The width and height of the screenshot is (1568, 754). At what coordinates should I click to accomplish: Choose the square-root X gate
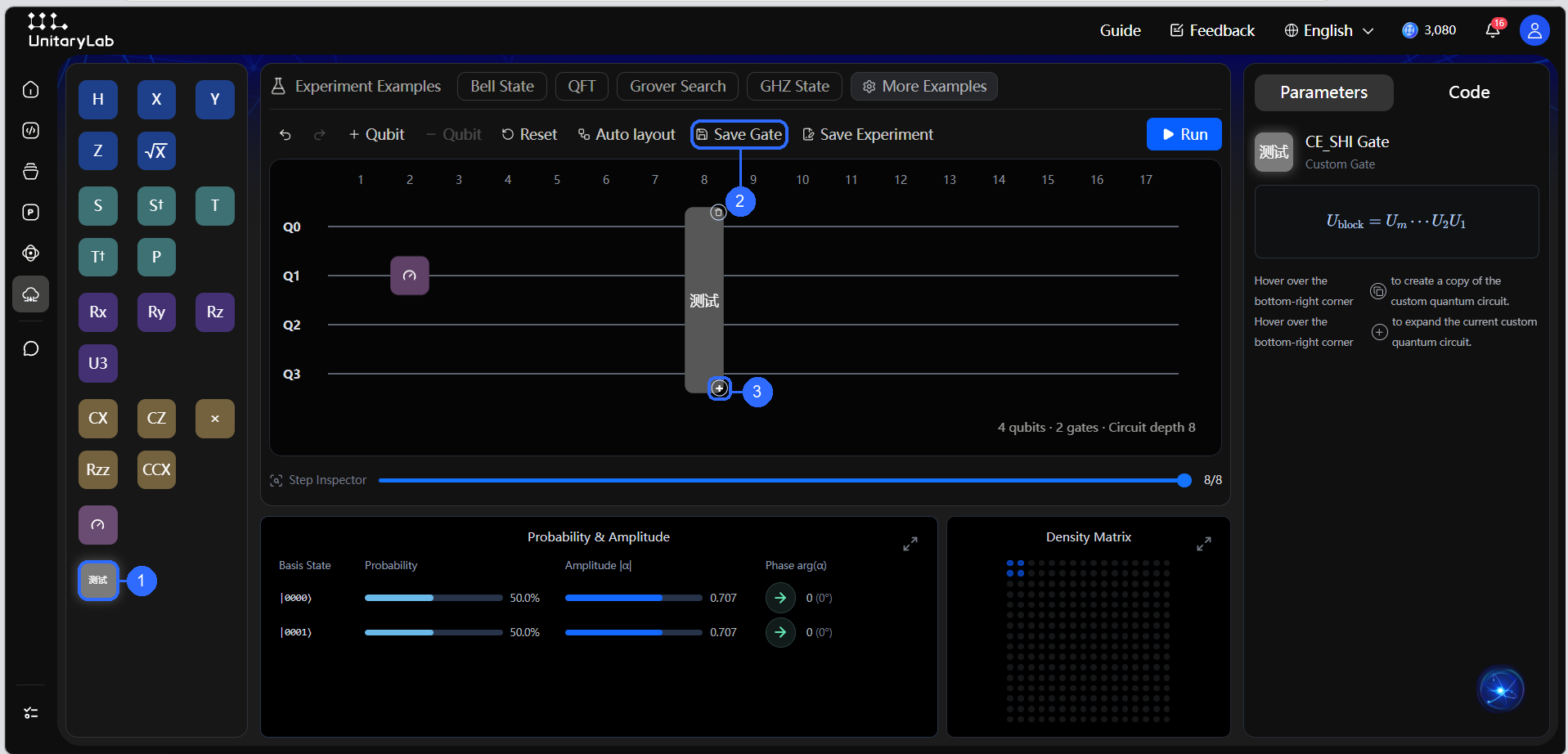pos(156,151)
